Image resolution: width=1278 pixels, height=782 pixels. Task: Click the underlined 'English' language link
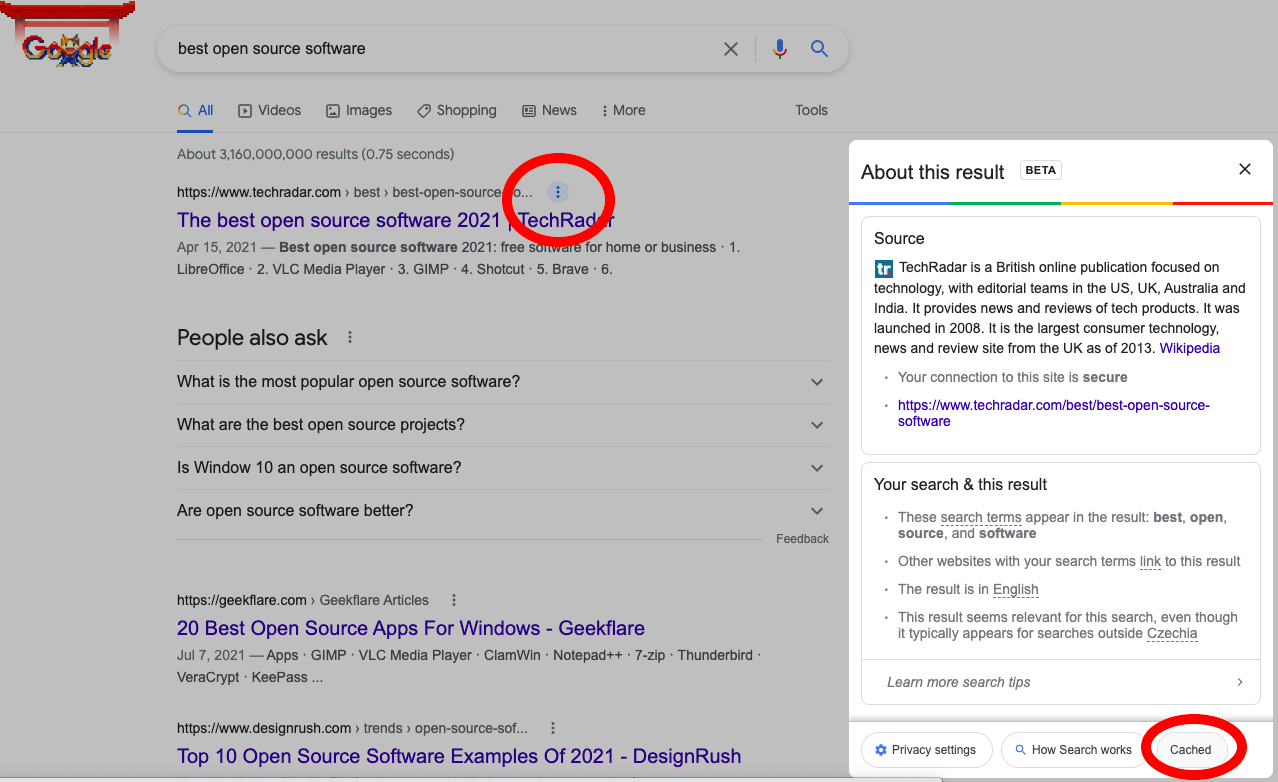(x=1016, y=590)
